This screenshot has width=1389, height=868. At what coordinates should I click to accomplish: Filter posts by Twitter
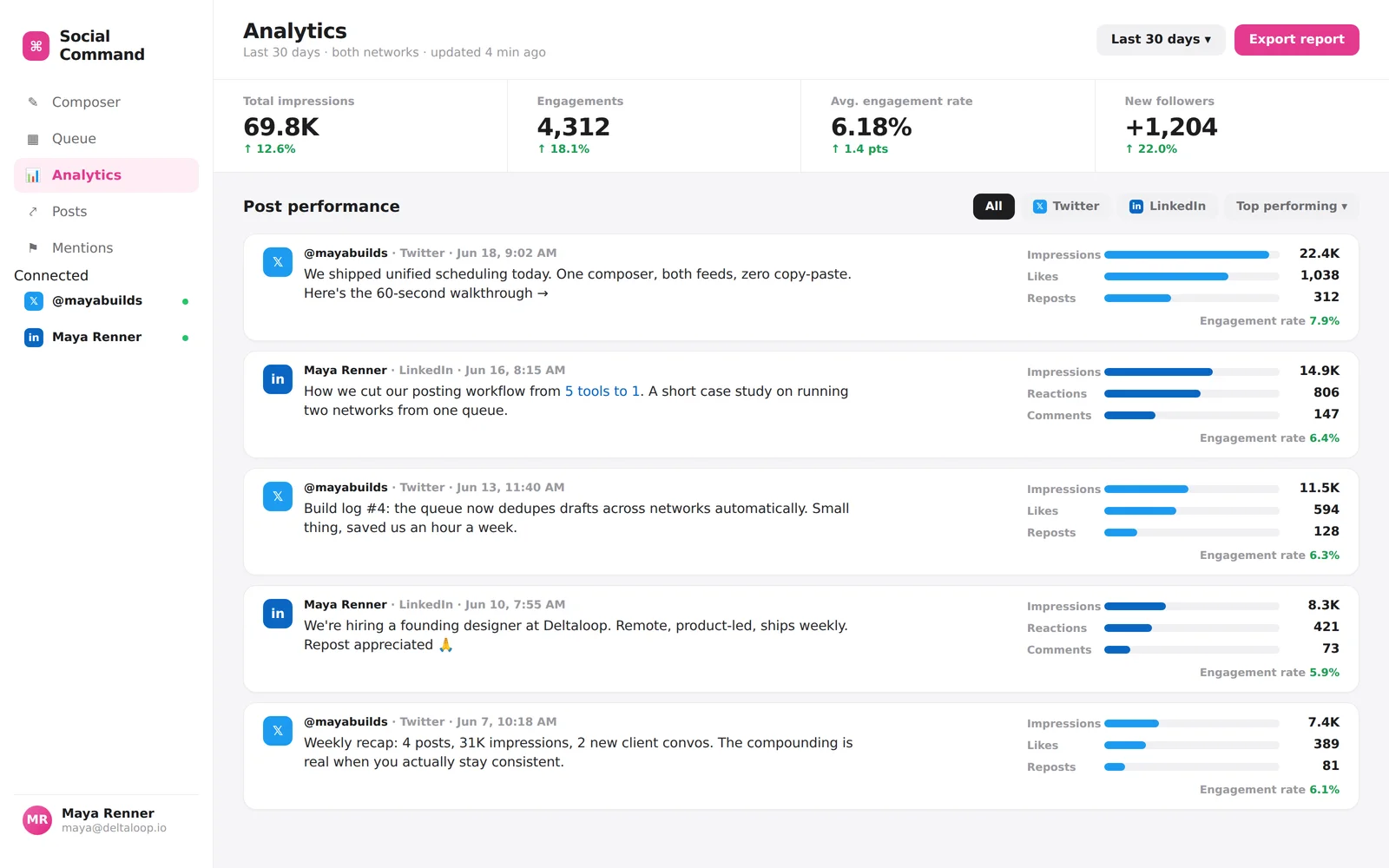pyautogui.click(x=1066, y=207)
